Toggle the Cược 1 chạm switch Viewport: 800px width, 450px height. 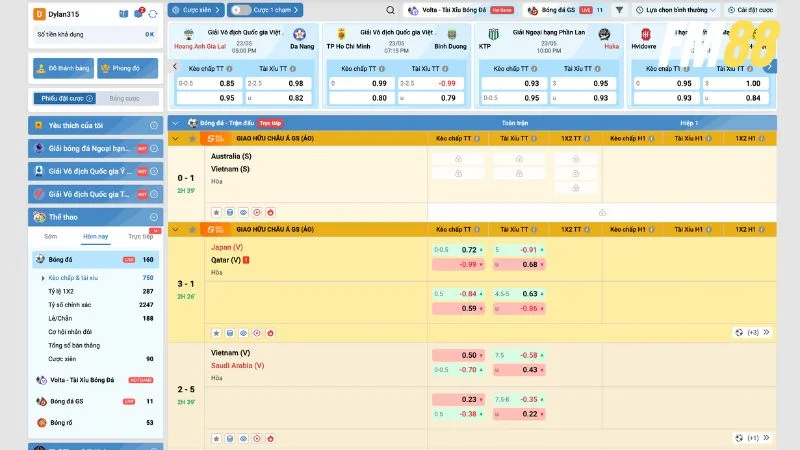click(x=239, y=10)
